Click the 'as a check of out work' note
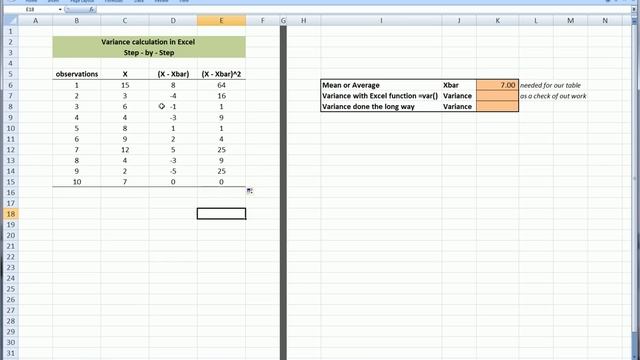Viewport: 640px width, 360px height. 553,96
